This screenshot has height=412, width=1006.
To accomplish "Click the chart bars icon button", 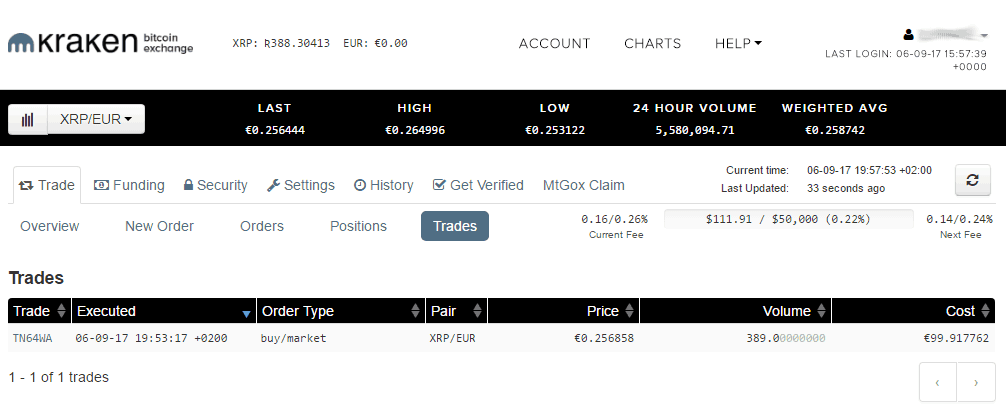I will point(28,119).
